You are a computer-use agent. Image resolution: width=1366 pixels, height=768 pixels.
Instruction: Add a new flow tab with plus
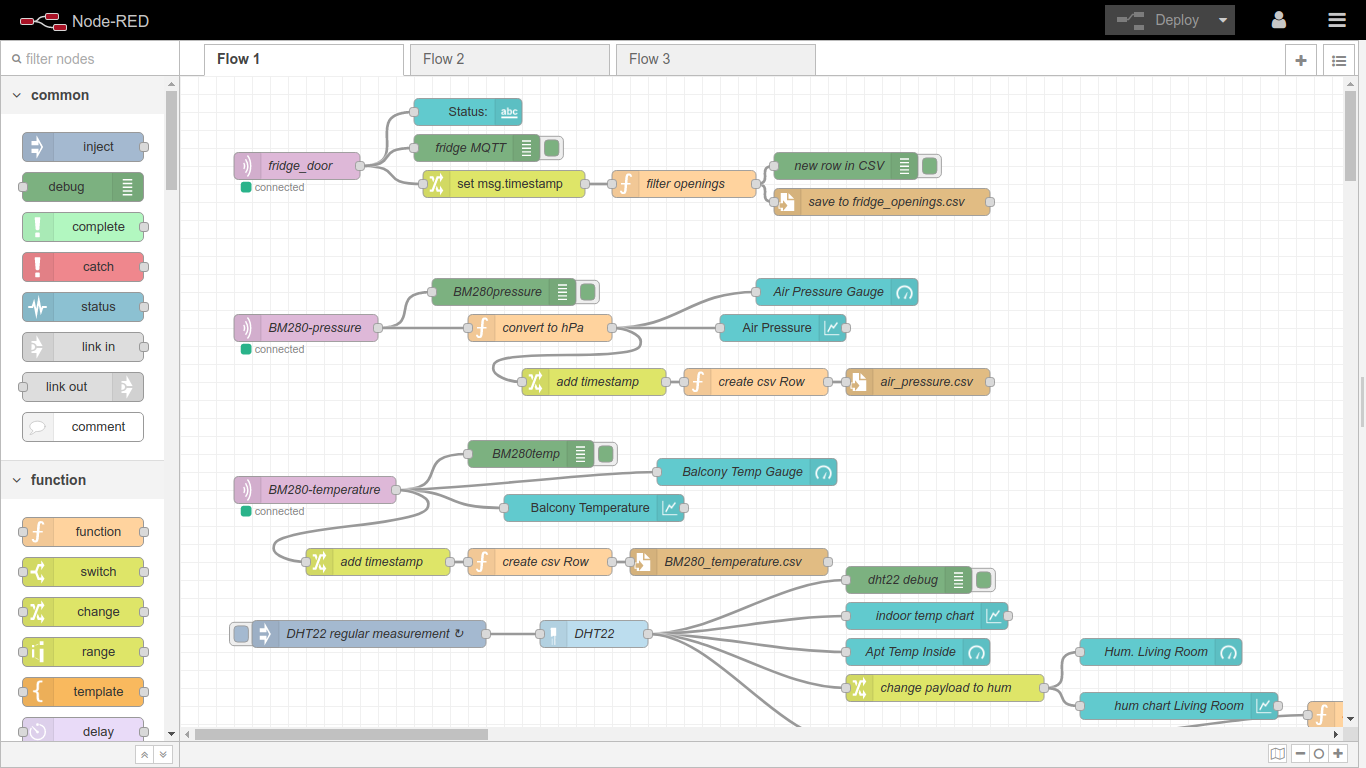(1300, 60)
